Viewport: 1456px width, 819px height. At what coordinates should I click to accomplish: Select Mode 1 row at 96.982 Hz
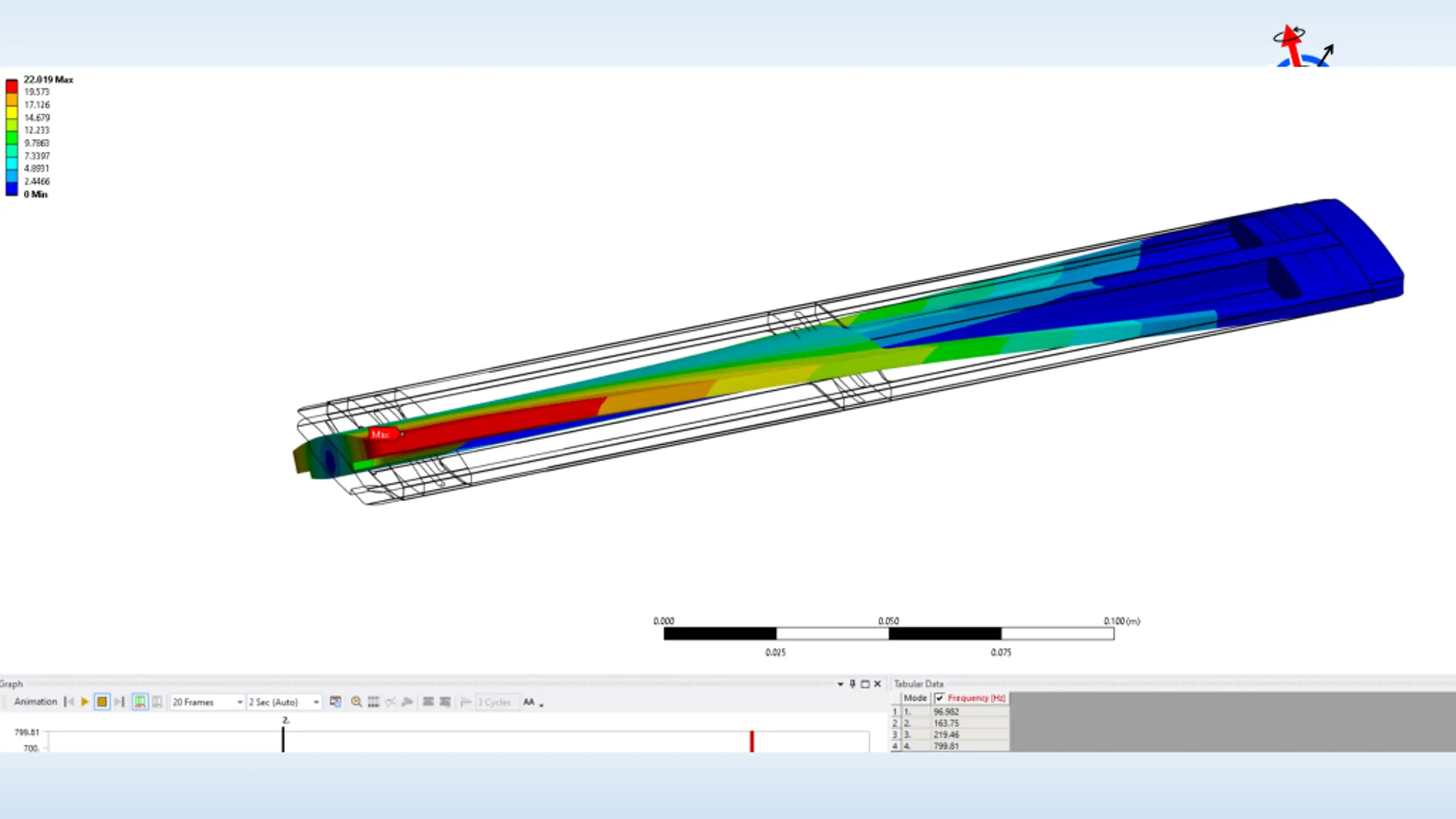[945, 712]
